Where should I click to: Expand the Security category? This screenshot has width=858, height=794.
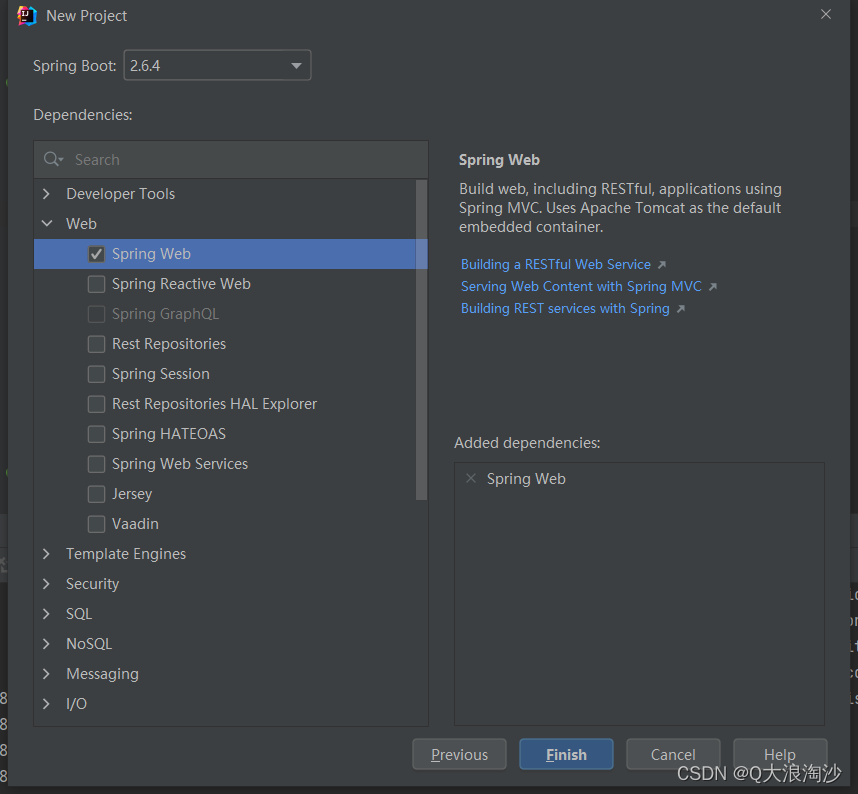(46, 583)
